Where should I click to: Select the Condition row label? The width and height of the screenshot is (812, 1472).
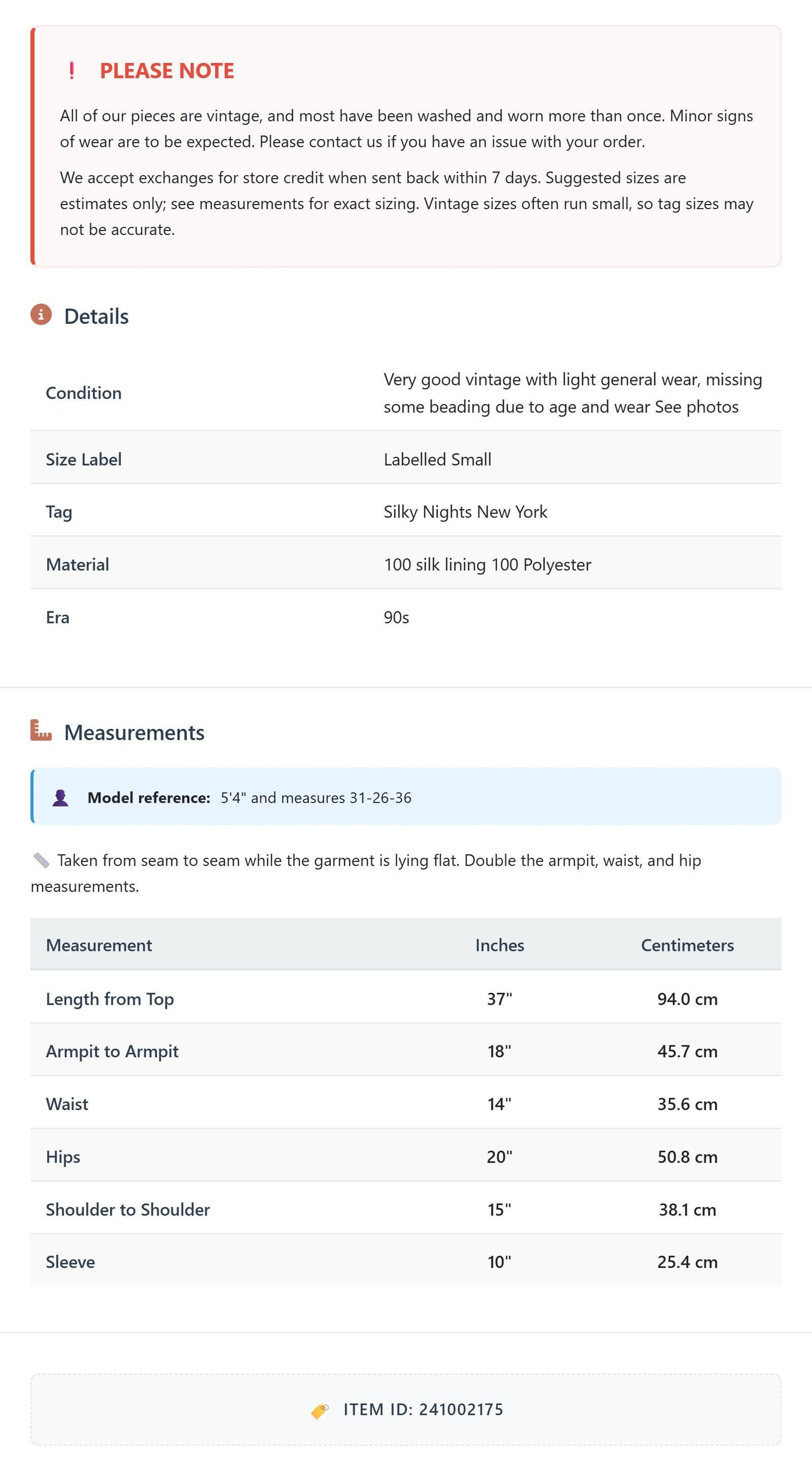(x=83, y=393)
